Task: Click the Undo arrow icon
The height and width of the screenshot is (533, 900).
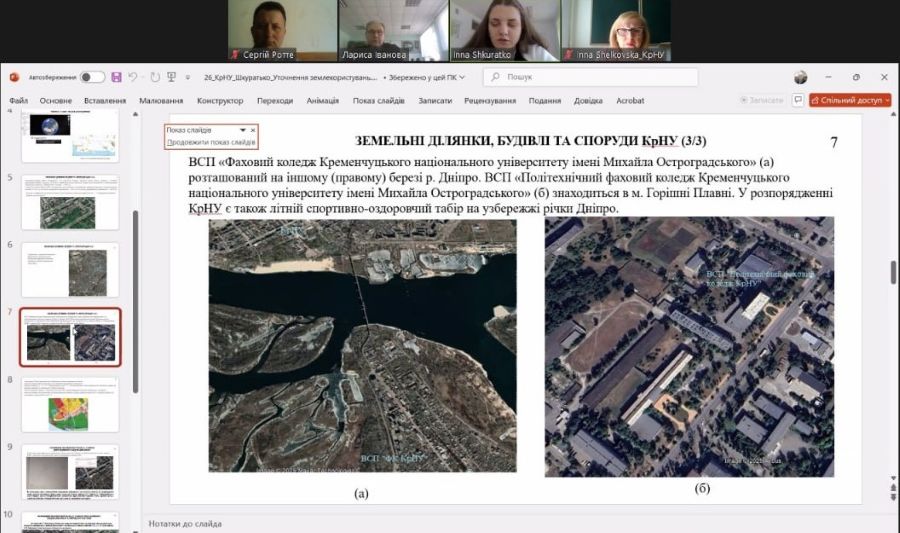Action: pos(133,77)
